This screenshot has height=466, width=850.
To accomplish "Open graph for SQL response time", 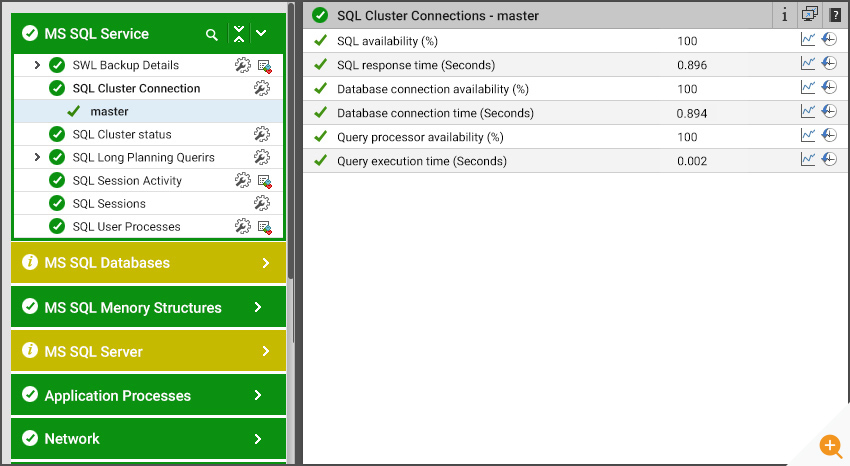I will point(808,63).
